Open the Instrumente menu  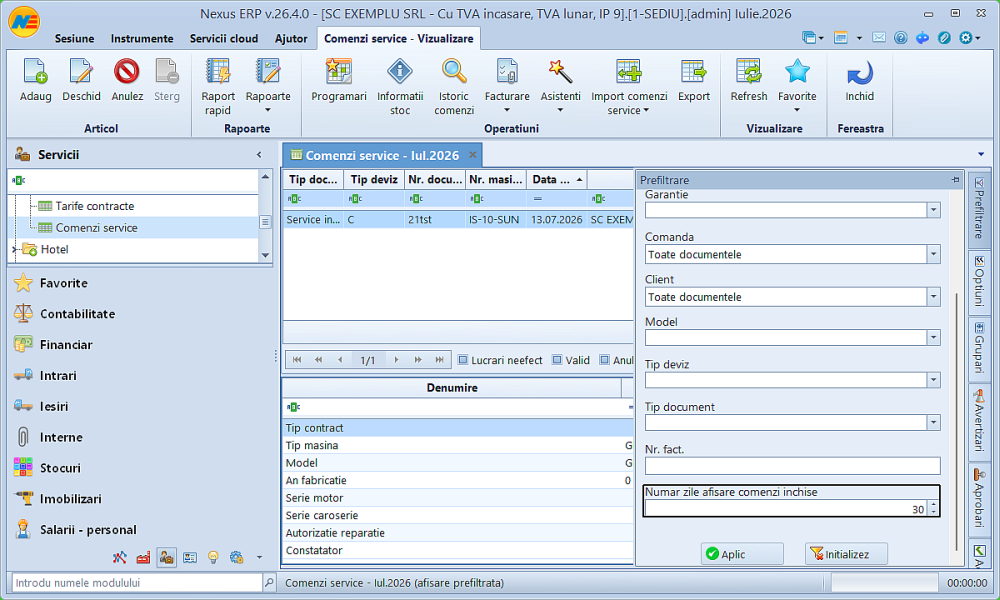point(142,38)
